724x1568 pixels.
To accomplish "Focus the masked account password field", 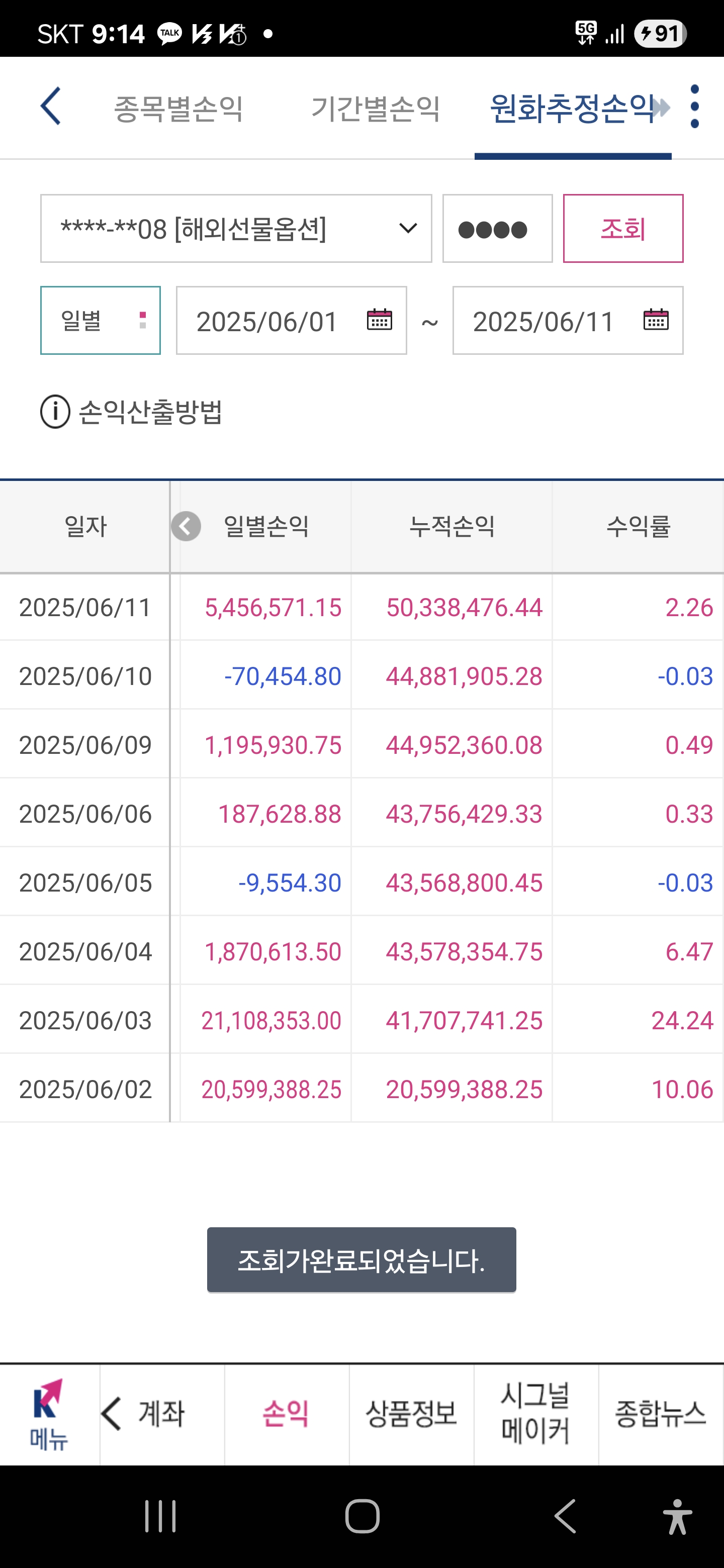I will pyautogui.click(x=497, y=229).
